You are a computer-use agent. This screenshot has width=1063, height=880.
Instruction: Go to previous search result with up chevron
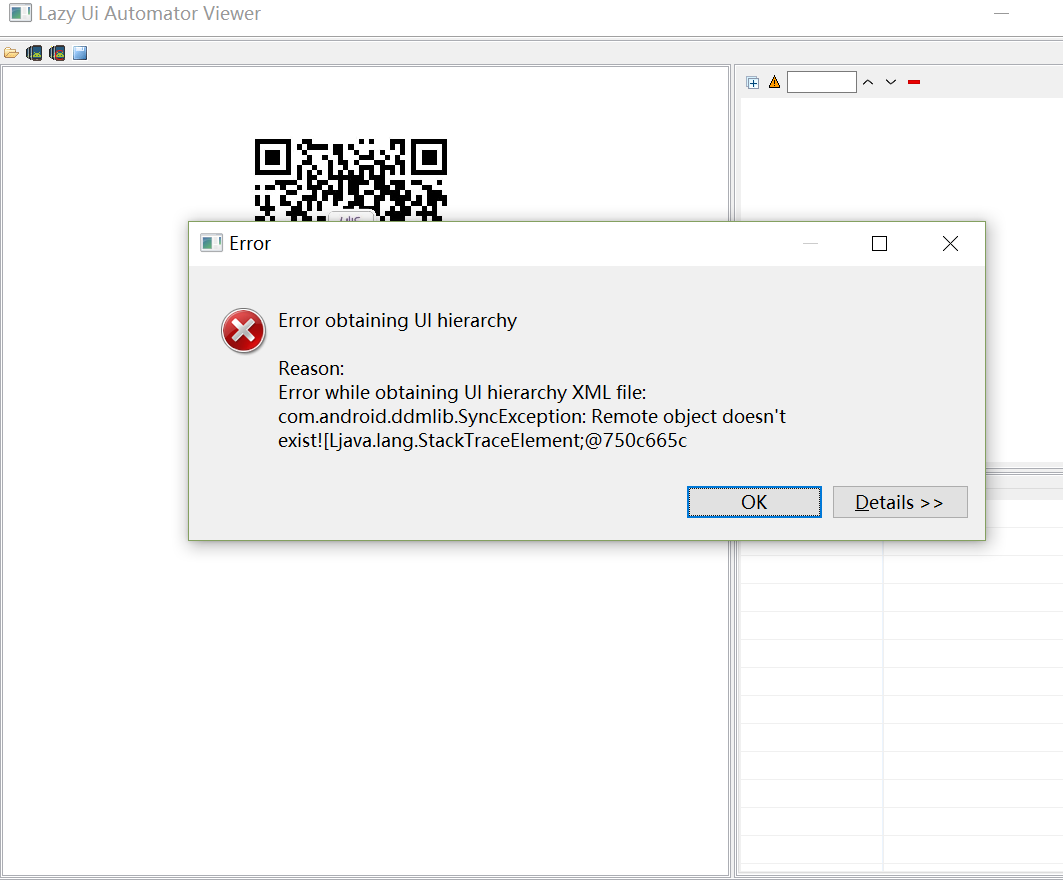coord(867,82)
